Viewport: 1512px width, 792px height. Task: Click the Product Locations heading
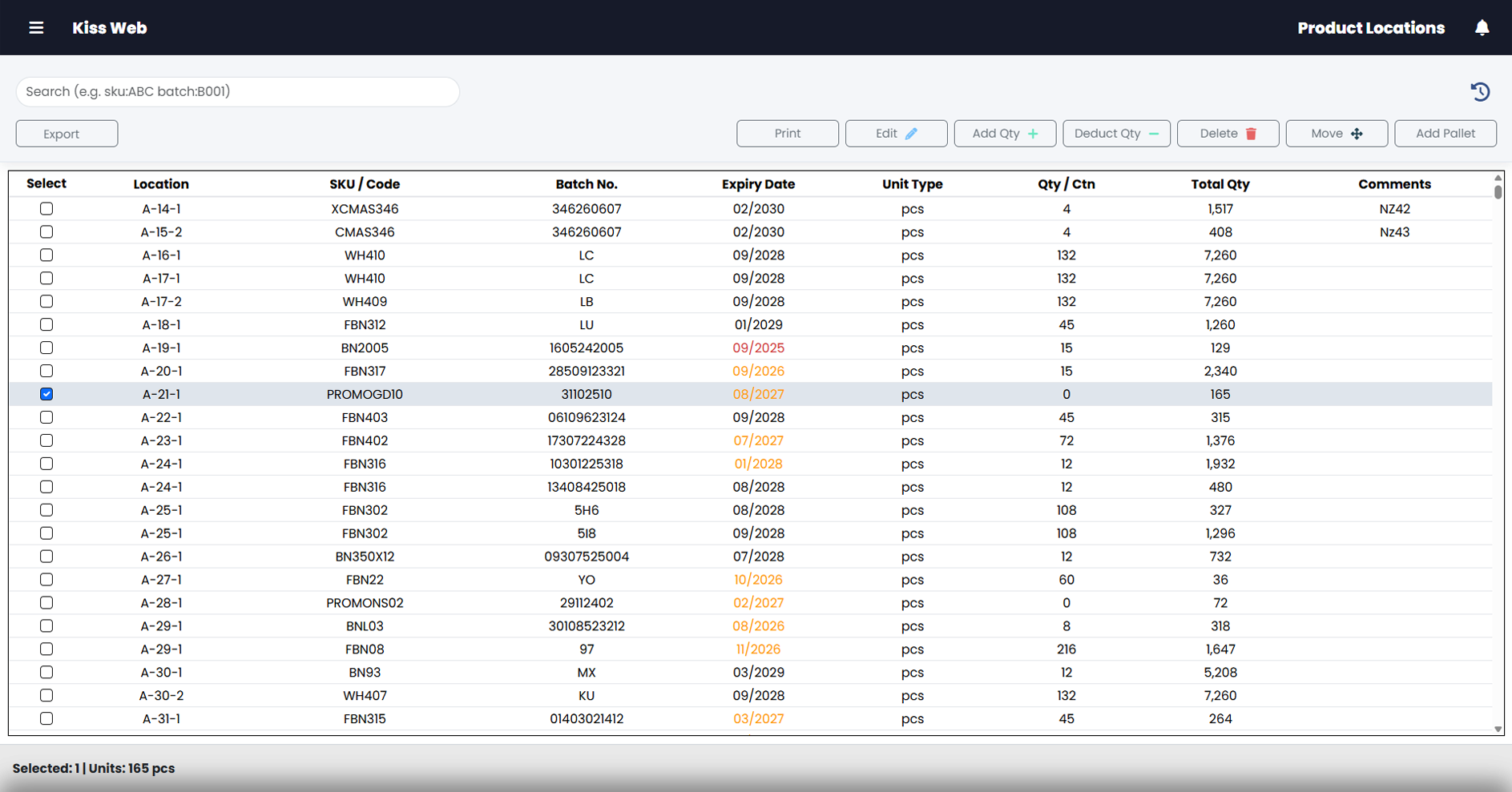pyautogui.click(x=1371, y=28)
